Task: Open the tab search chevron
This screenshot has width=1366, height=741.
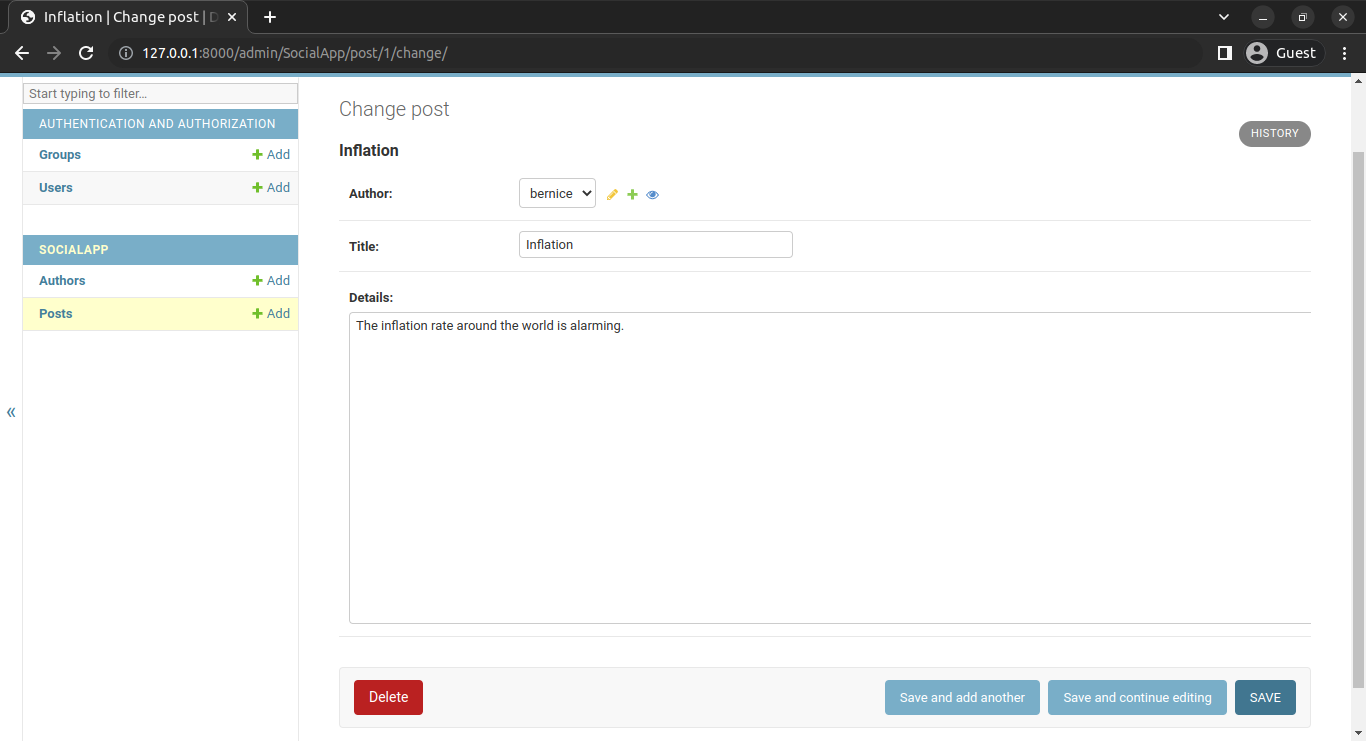Action: click(1224, 17)
